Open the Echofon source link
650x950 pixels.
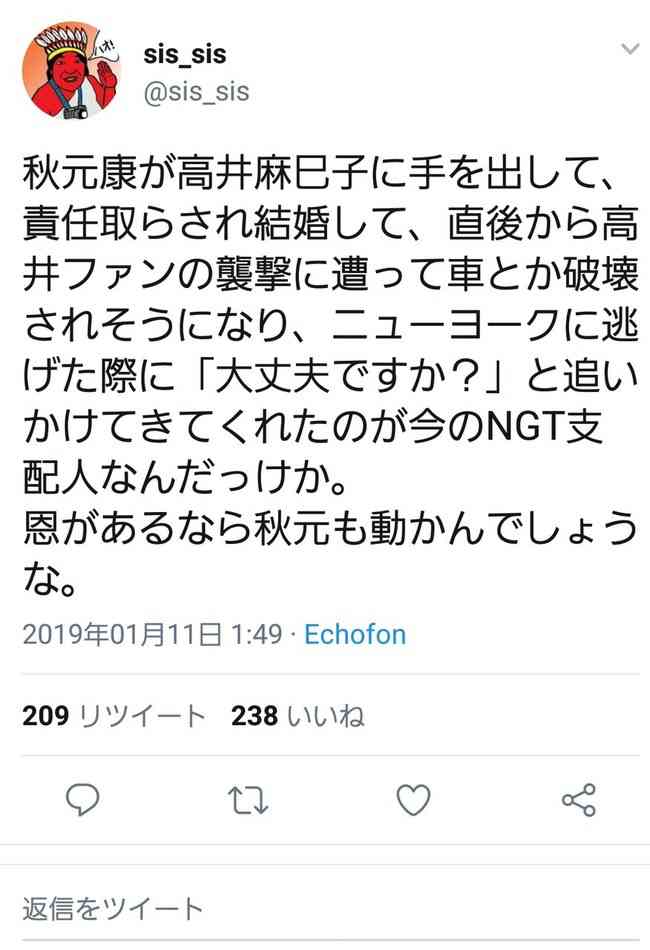tap(355, 634)
